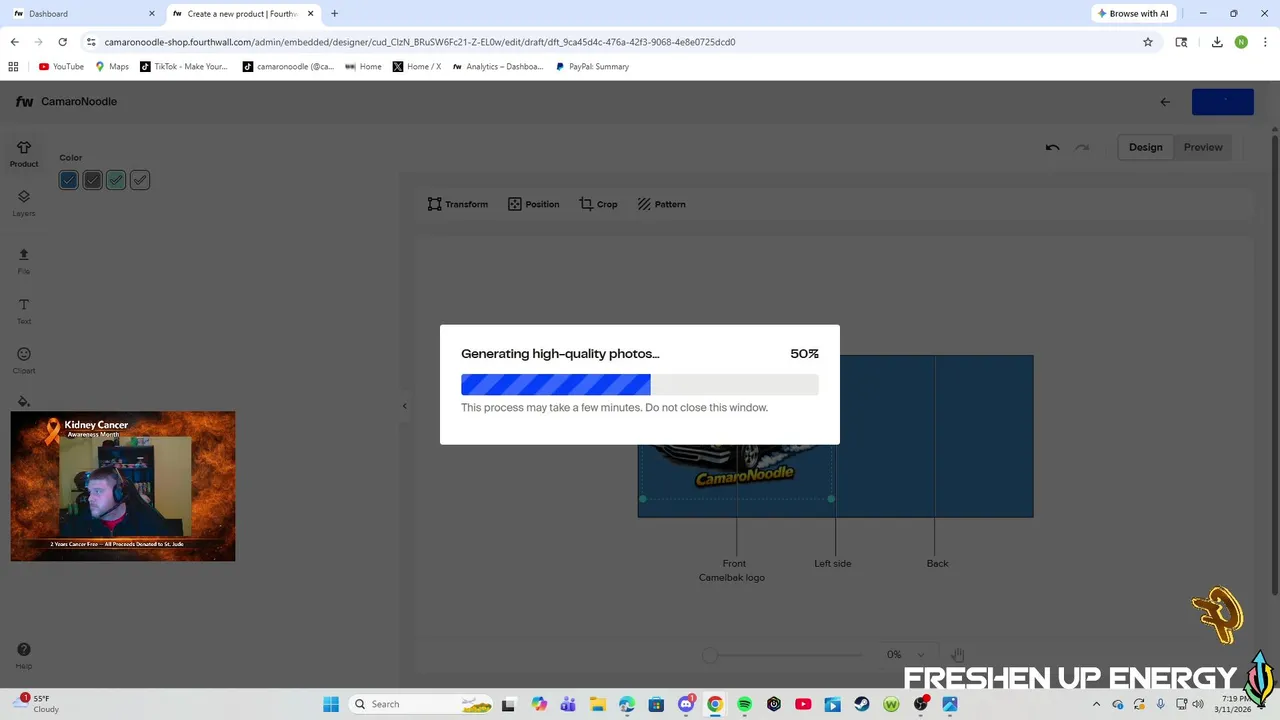Viewport: 1280px width, 720px height.
Task: Open the Product panel in sidebar
Action: tap(24, 154)
